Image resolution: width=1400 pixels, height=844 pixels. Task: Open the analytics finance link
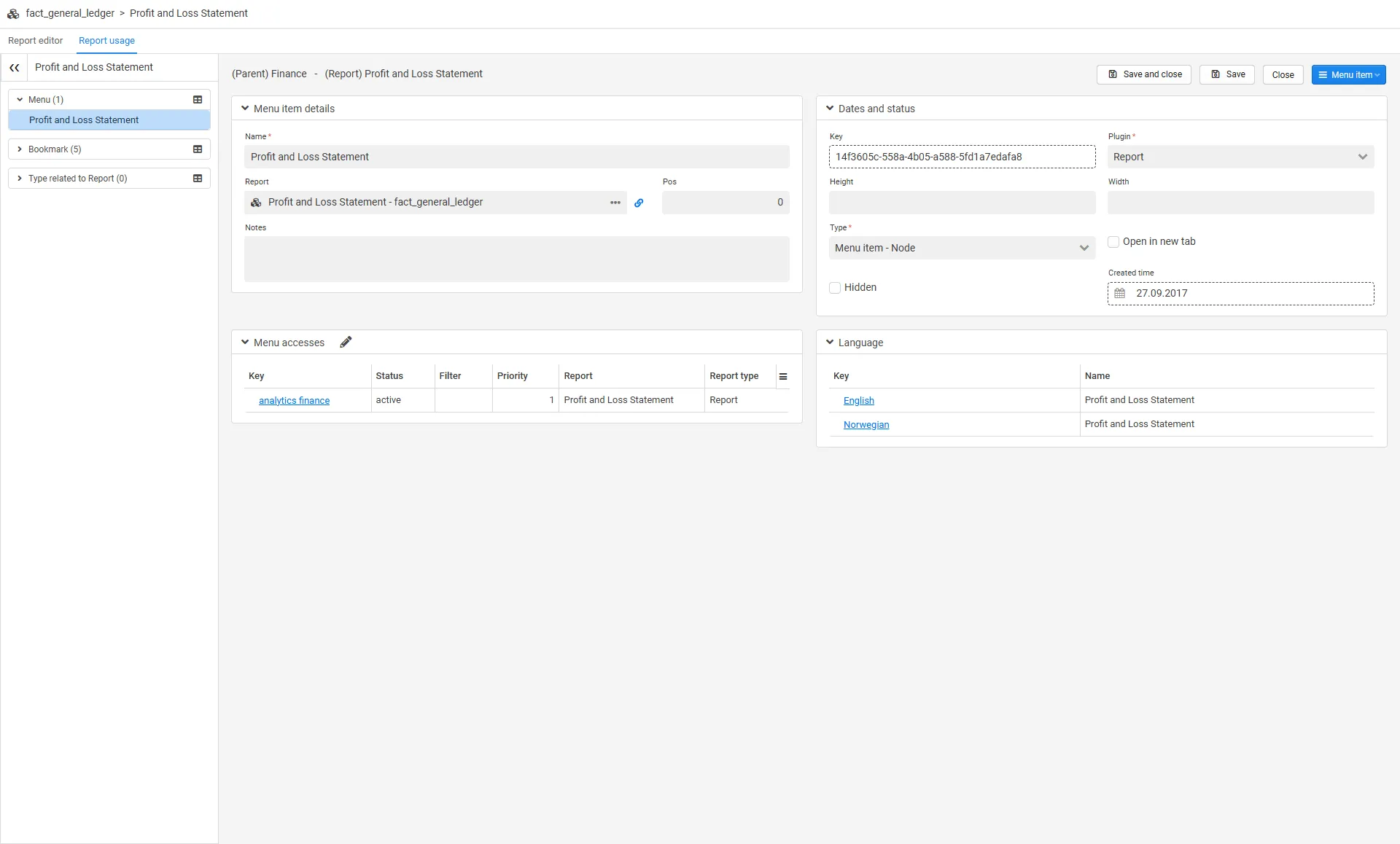click(x=294, y=401)
